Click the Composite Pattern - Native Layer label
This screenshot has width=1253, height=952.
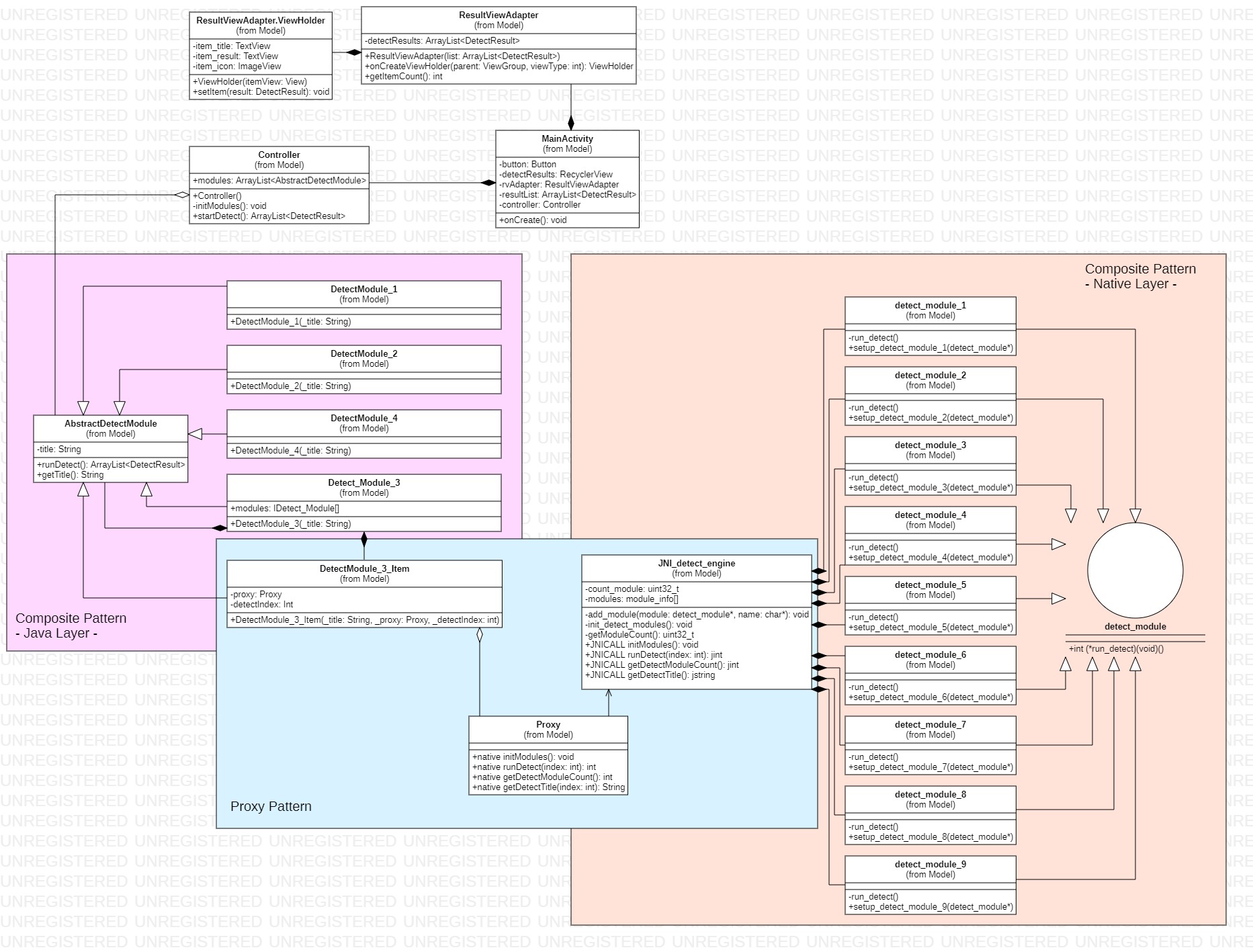coord(1140,276)
